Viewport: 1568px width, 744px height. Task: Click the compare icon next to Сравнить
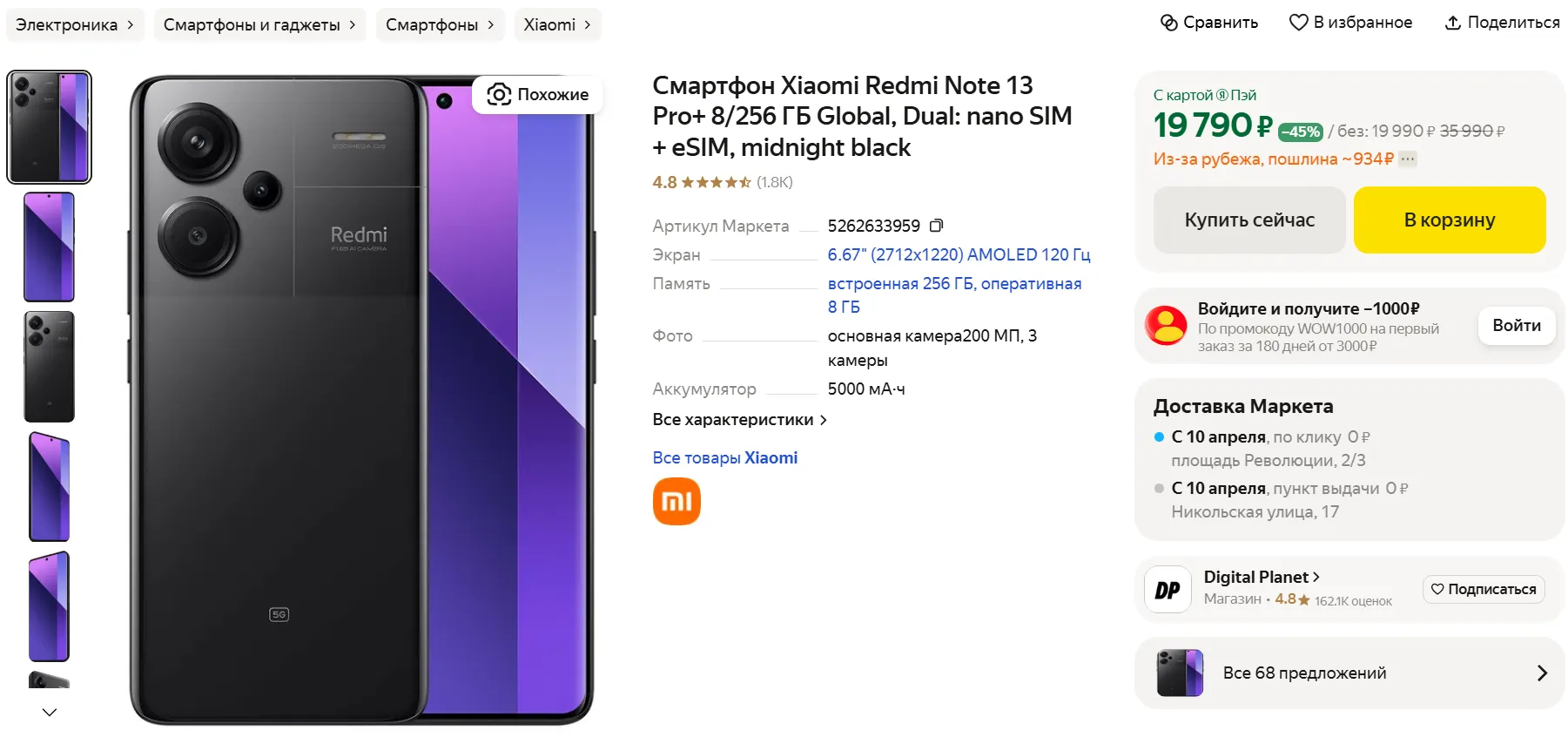(x=1168, y=23)
